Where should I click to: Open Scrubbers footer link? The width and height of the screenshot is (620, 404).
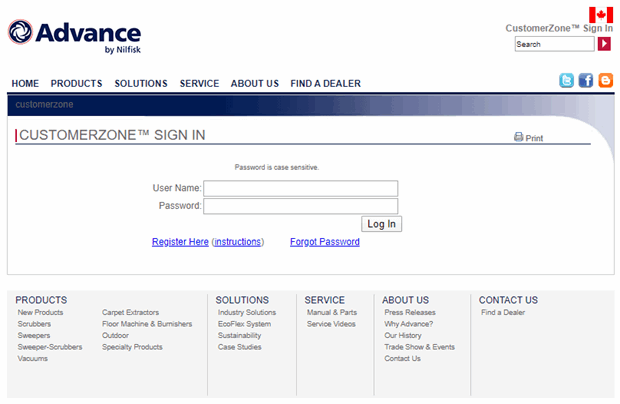point(34,324)
